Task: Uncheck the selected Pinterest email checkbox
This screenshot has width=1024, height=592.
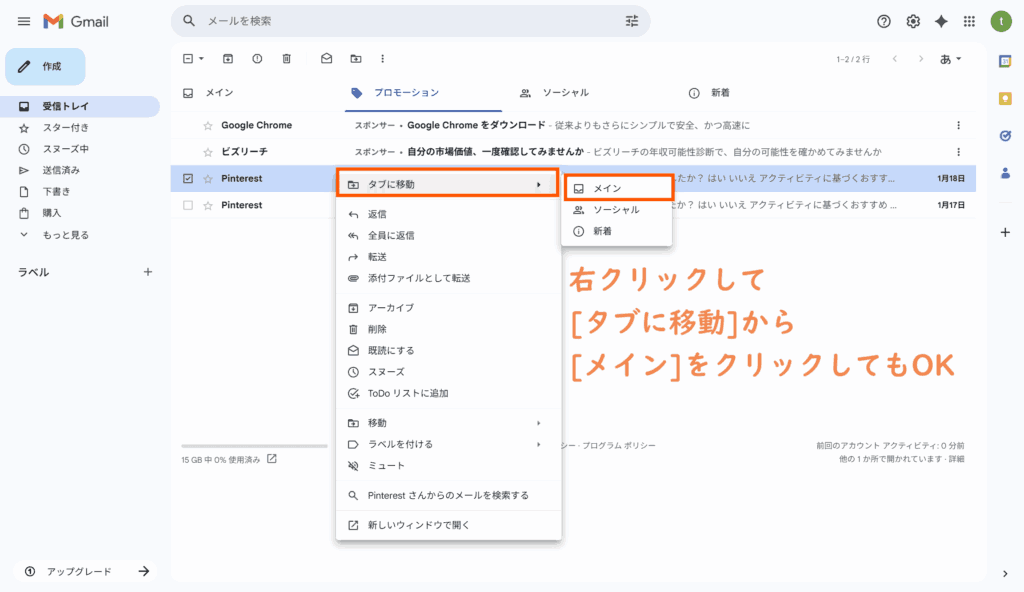Action: click(188, 178)
